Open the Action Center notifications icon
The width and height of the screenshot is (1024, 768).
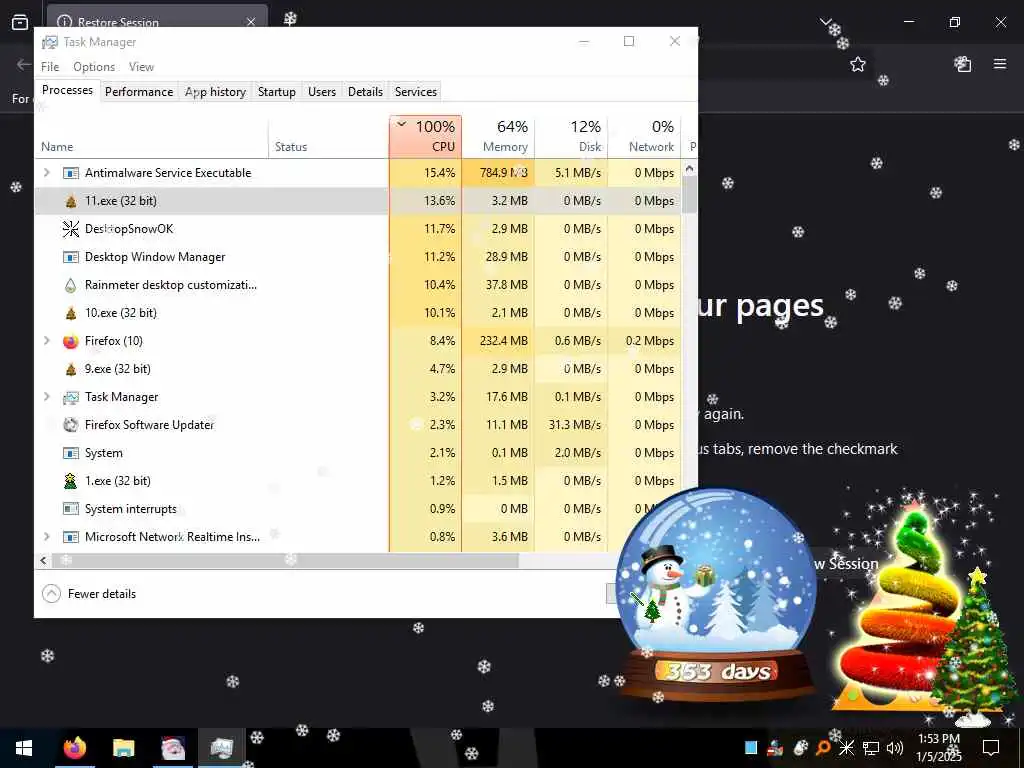click(991, 748)
